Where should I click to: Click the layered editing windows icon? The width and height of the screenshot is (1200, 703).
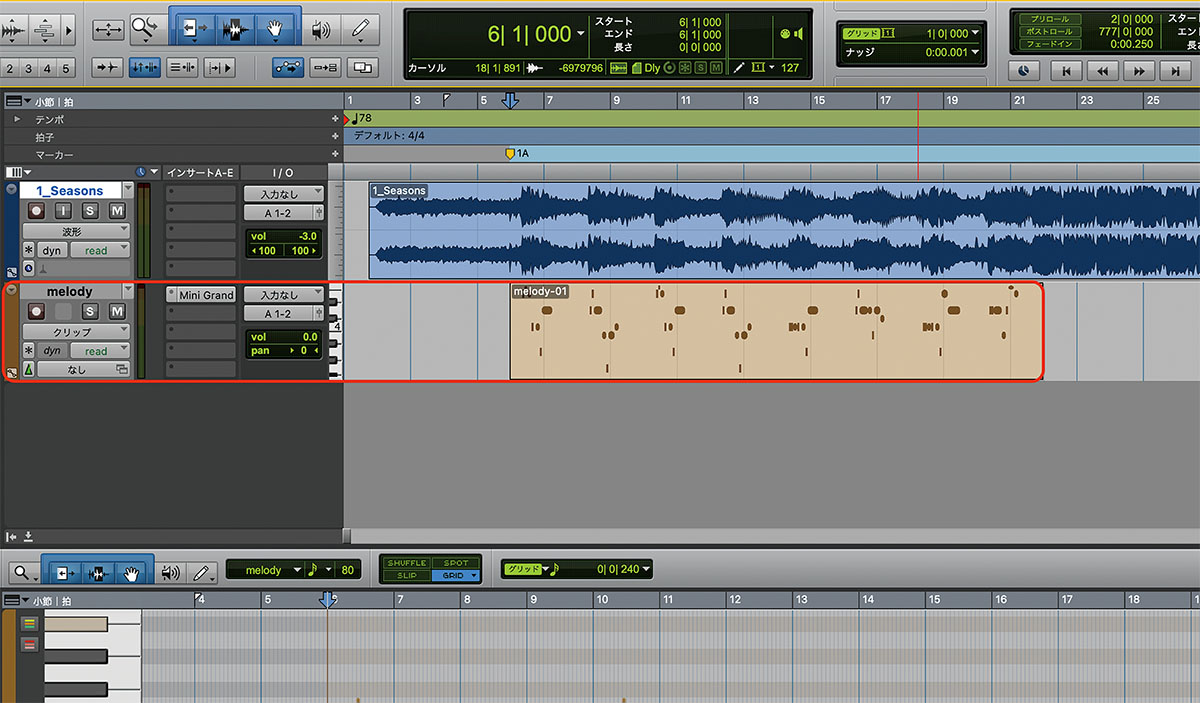[x=363, y=68]
